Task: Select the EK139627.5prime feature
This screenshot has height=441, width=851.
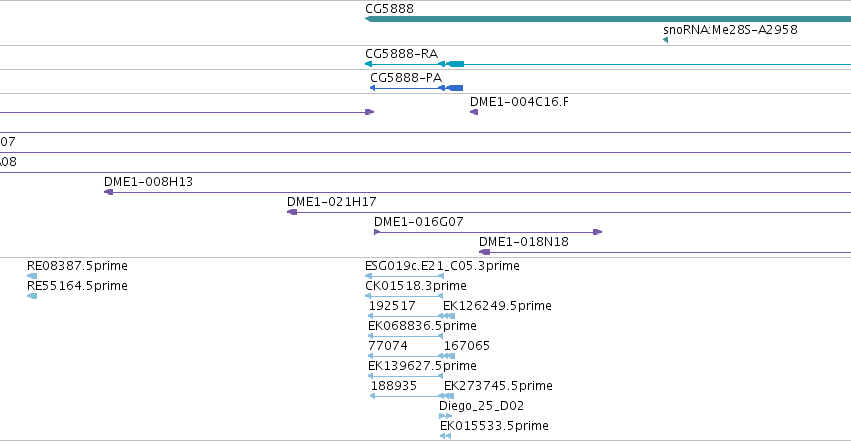Action: coord(405,376)
